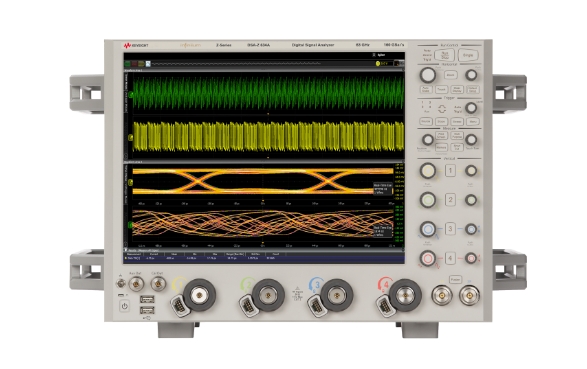Screen dimensions: 587x369
Task: Expand the measurement results panel header
Action: (x=264, y=250)
